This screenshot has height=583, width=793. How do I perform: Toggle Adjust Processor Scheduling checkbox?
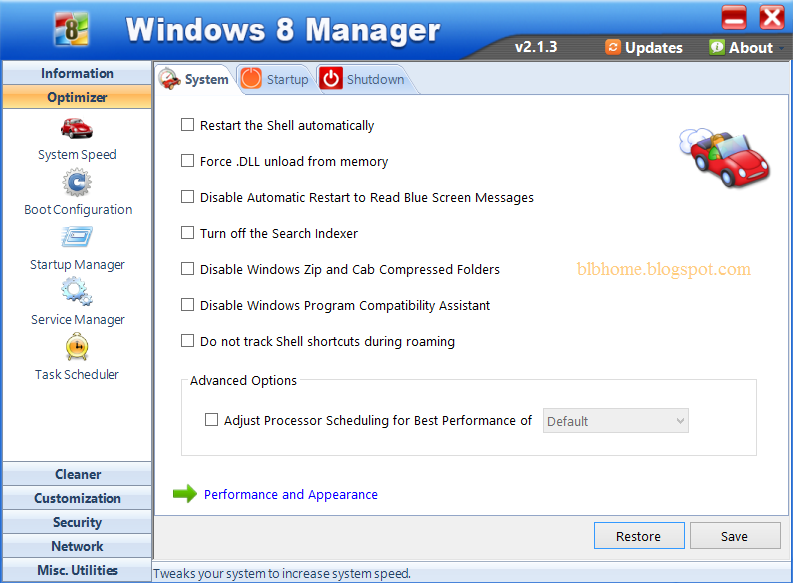(x=211, y=419)
